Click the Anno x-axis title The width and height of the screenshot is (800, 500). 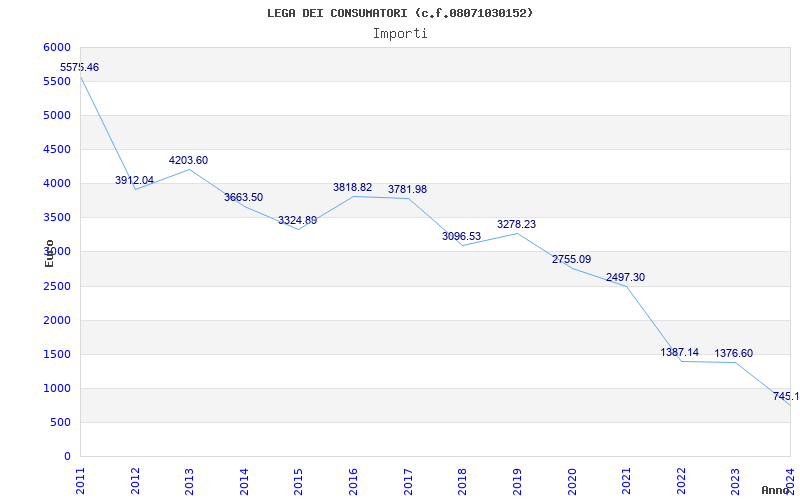pos(775,490)
